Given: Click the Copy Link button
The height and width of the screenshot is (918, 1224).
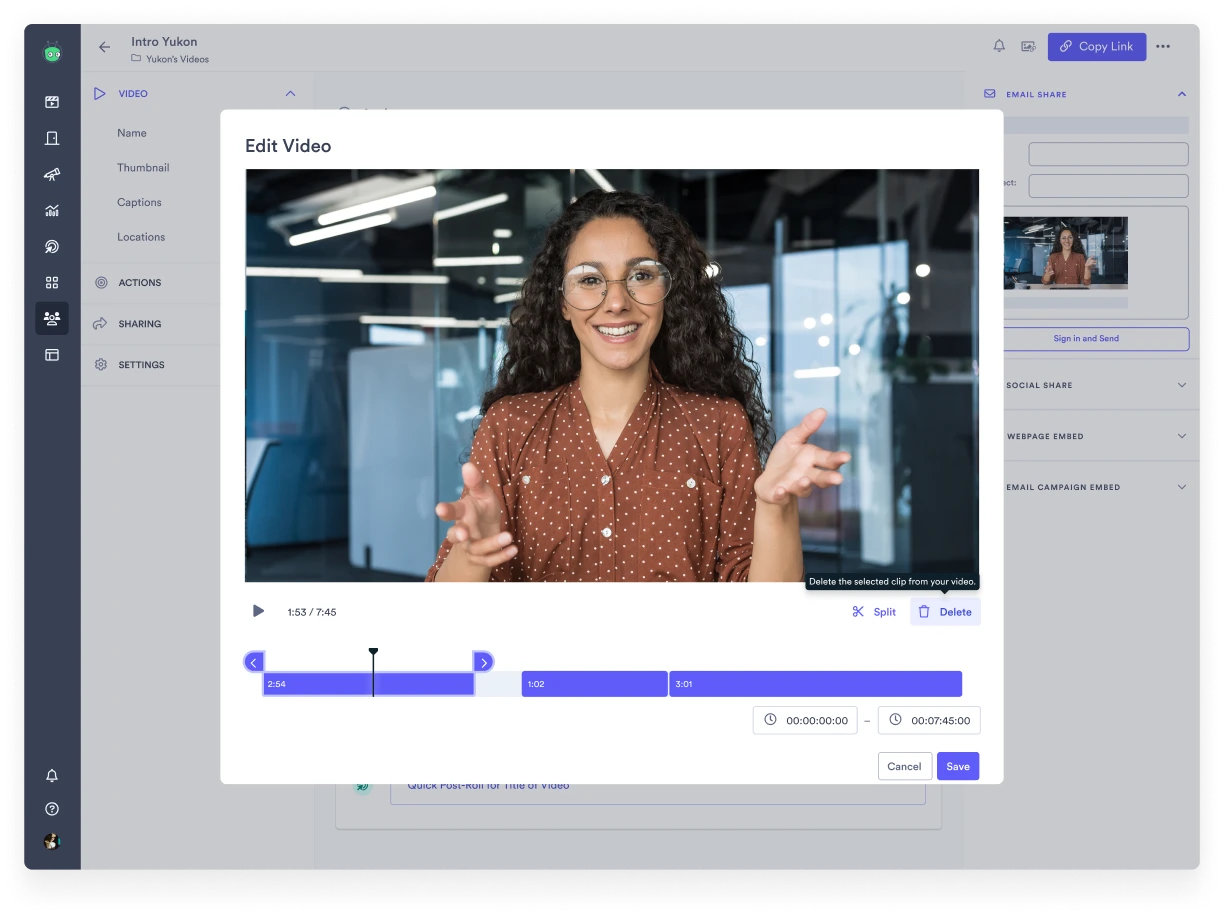Looking at the screenshot, I should (x=1097, y=46).
